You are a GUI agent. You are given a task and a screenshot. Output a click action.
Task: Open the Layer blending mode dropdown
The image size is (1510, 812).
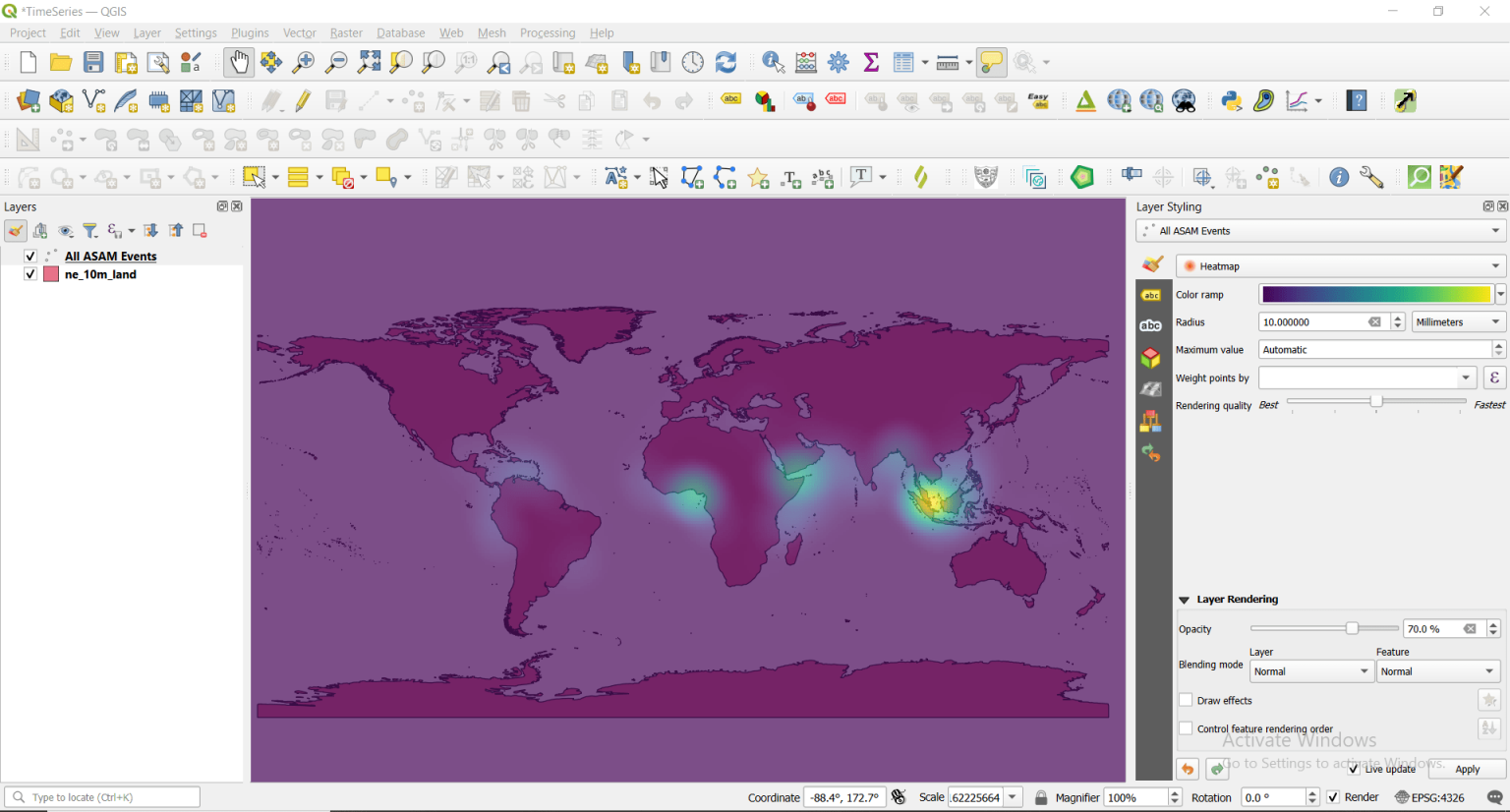pyautogui.click(x=1311, y=670)
